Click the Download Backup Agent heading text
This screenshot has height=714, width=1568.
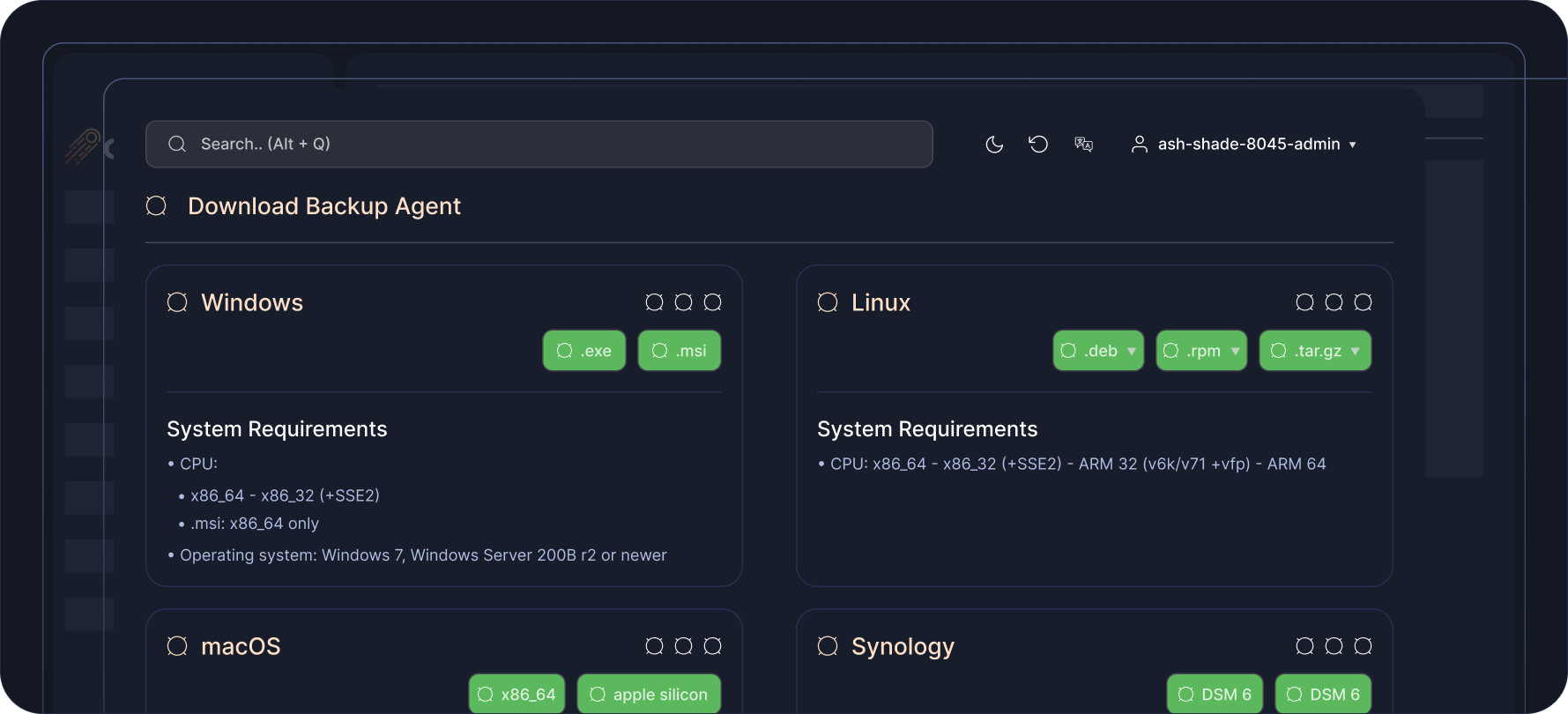(x=324, y=206)
